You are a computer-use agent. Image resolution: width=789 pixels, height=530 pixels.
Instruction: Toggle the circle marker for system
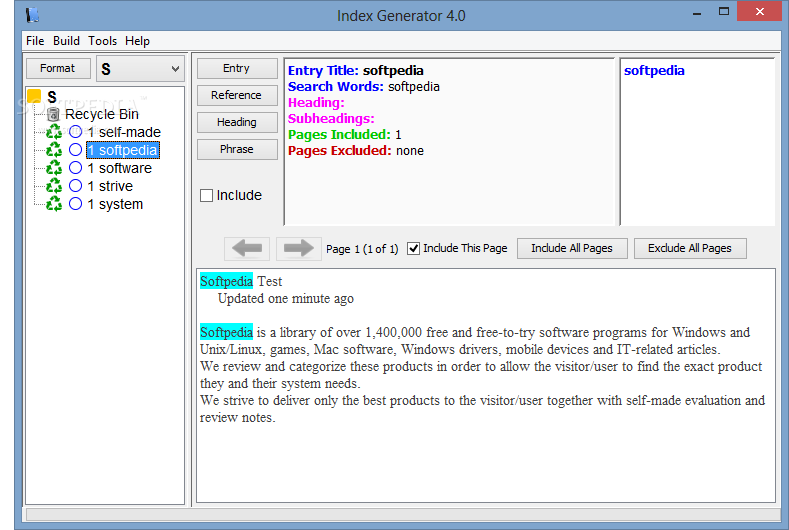(75, 204)
